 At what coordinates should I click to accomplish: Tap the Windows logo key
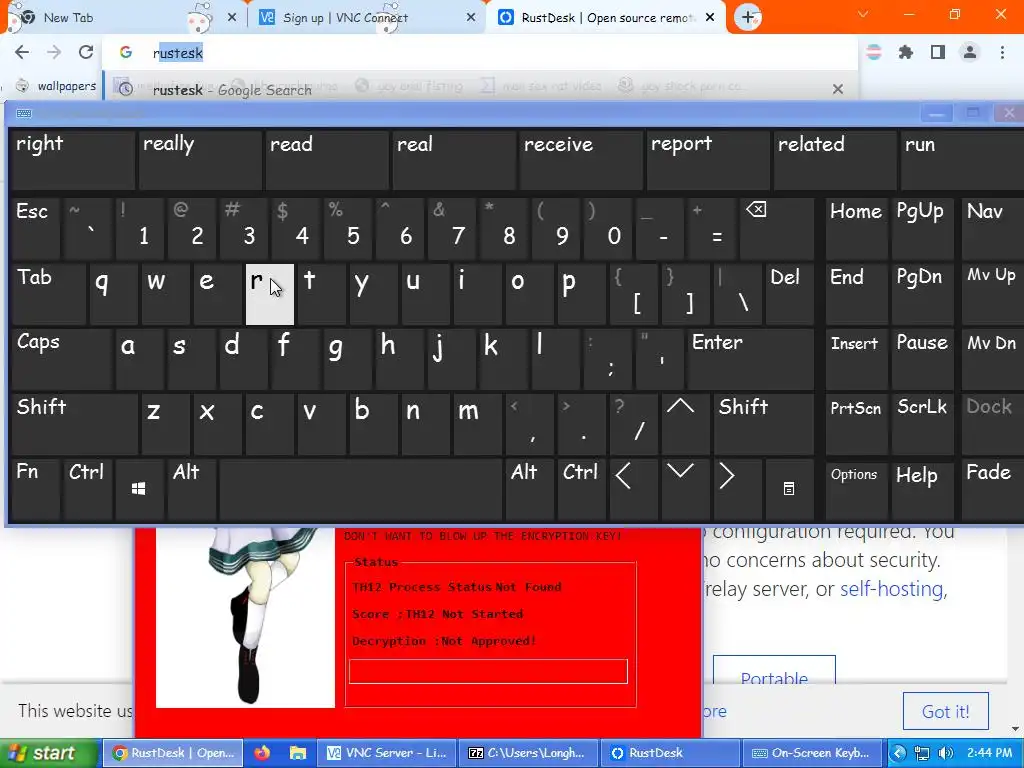click(x=138, y=489)
